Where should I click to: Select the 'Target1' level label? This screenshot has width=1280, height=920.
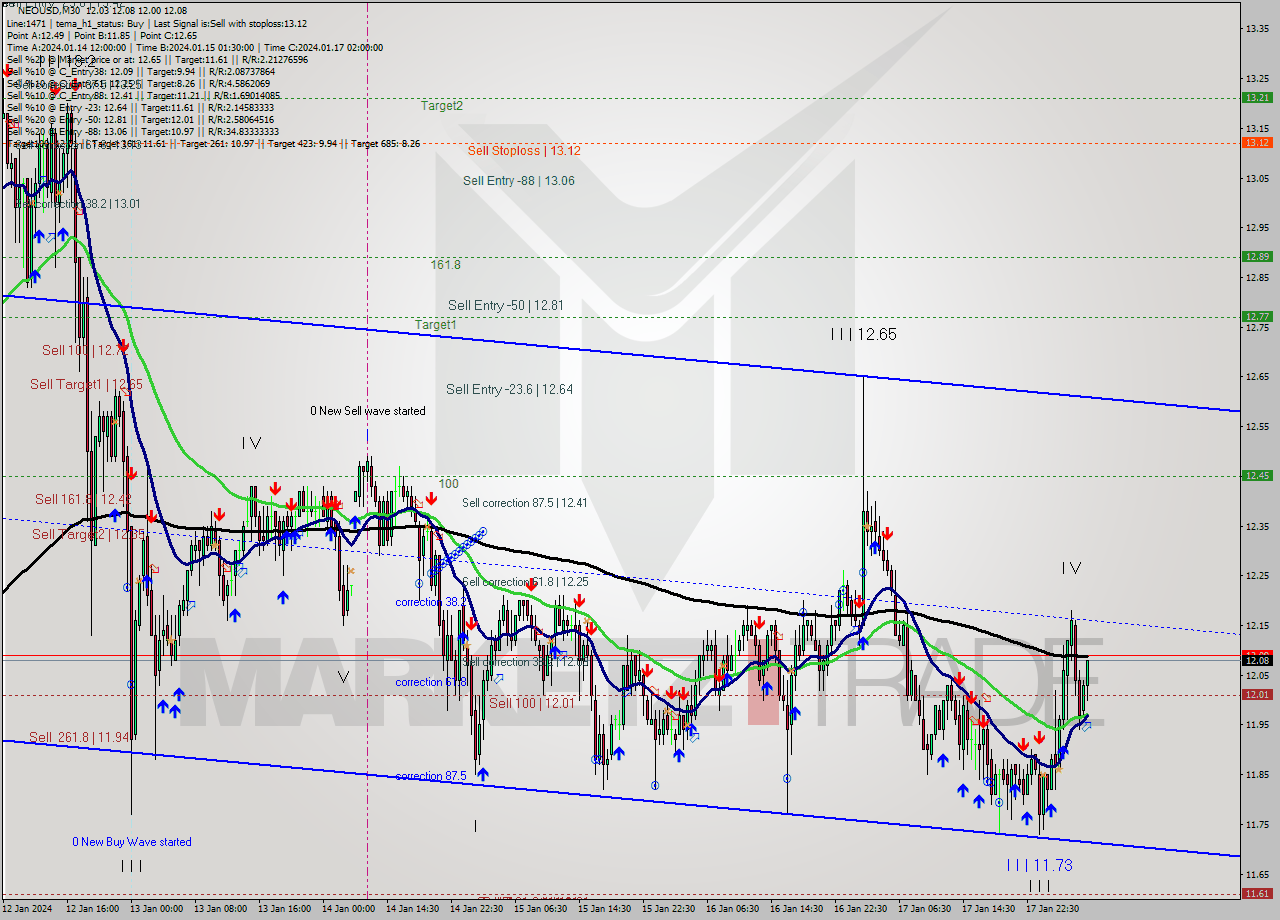436,325
